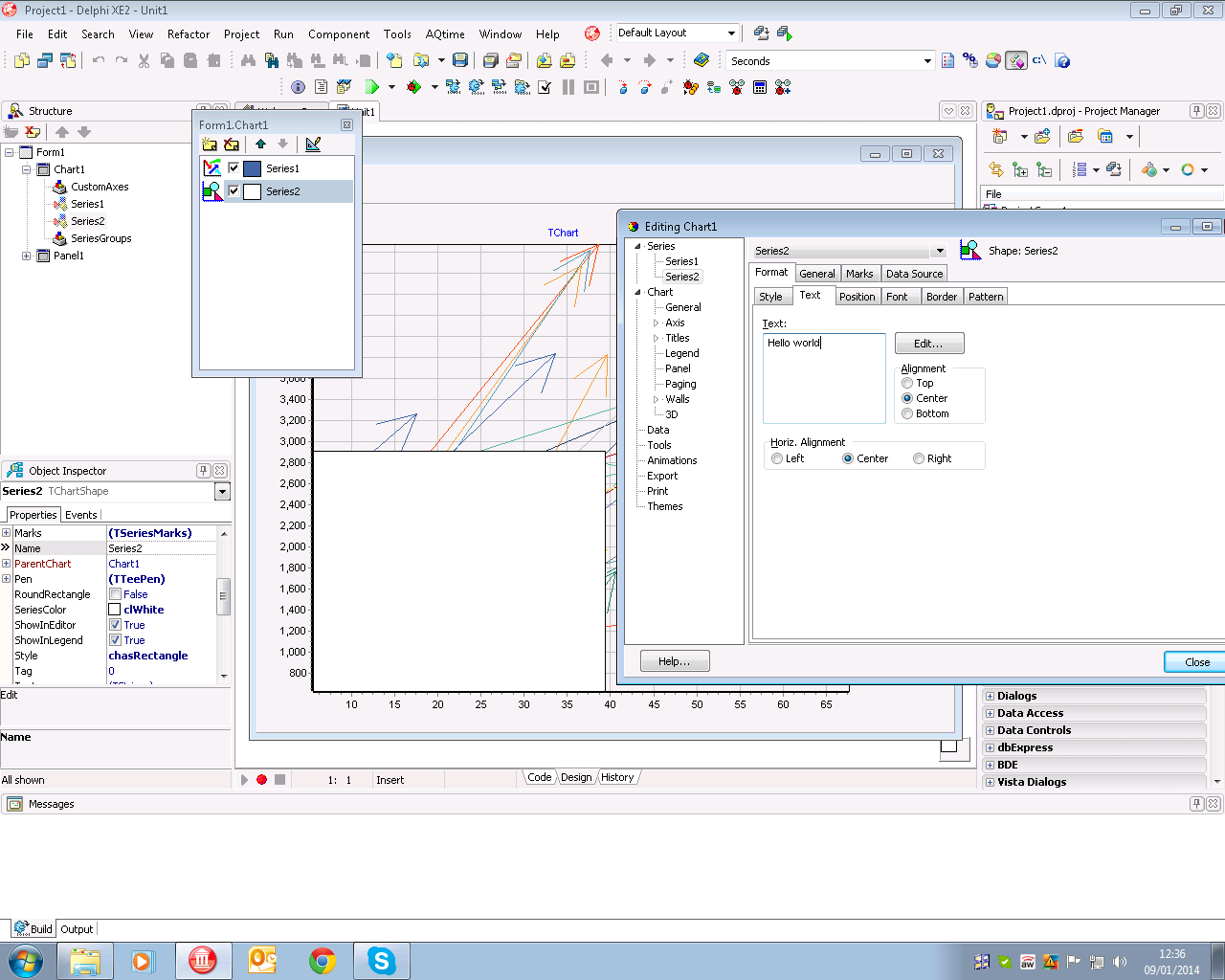Open the Default Layout dropdown
This screenshot has height=980, width=1225.
[x=731, y=33]
